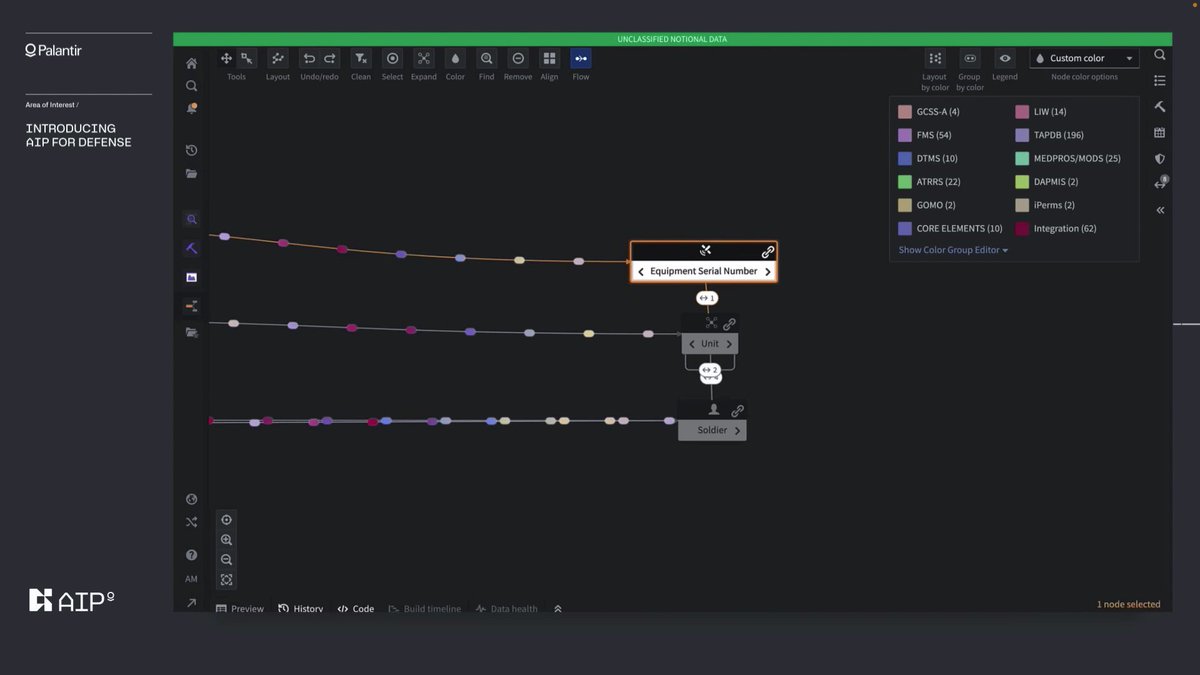Open search in right sidebar
The height and width of the screenshot is (675, 1200).
tap(1160, 55)
